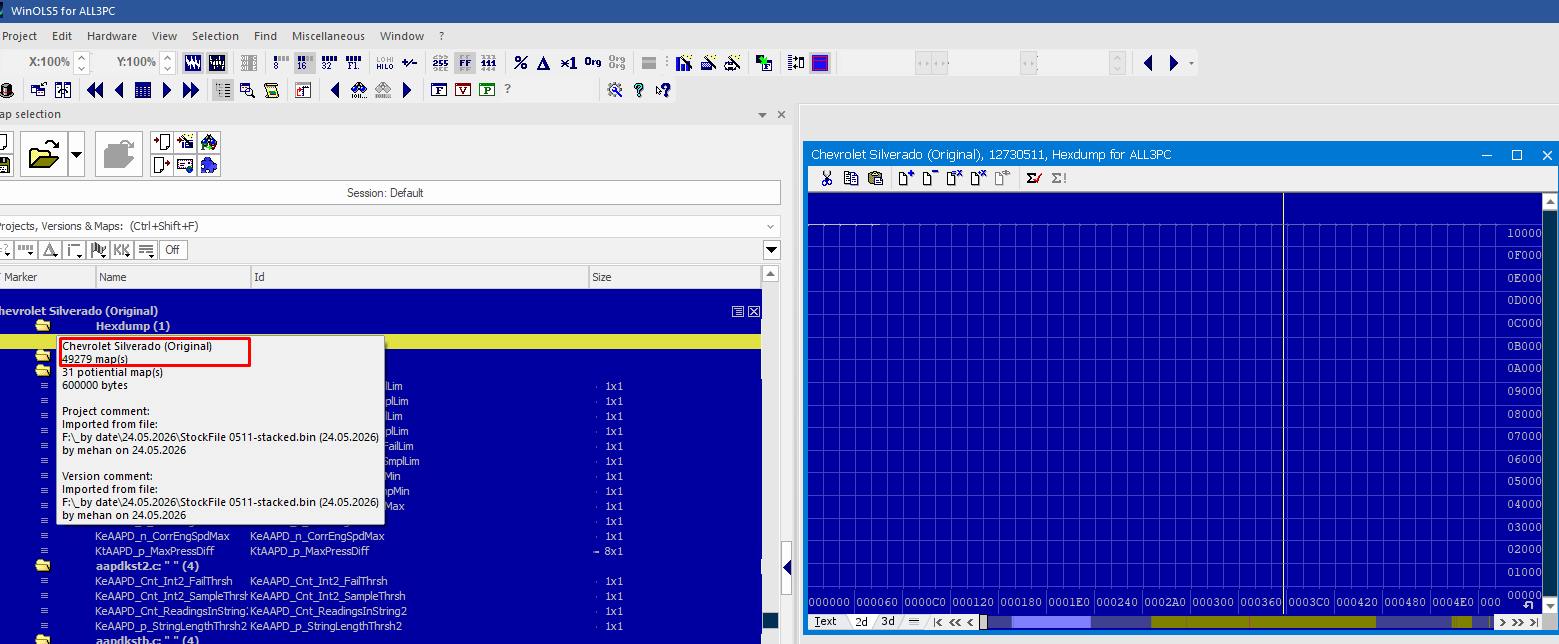Select the F view button
This screenshot has height=644, width=1559.
439,90
